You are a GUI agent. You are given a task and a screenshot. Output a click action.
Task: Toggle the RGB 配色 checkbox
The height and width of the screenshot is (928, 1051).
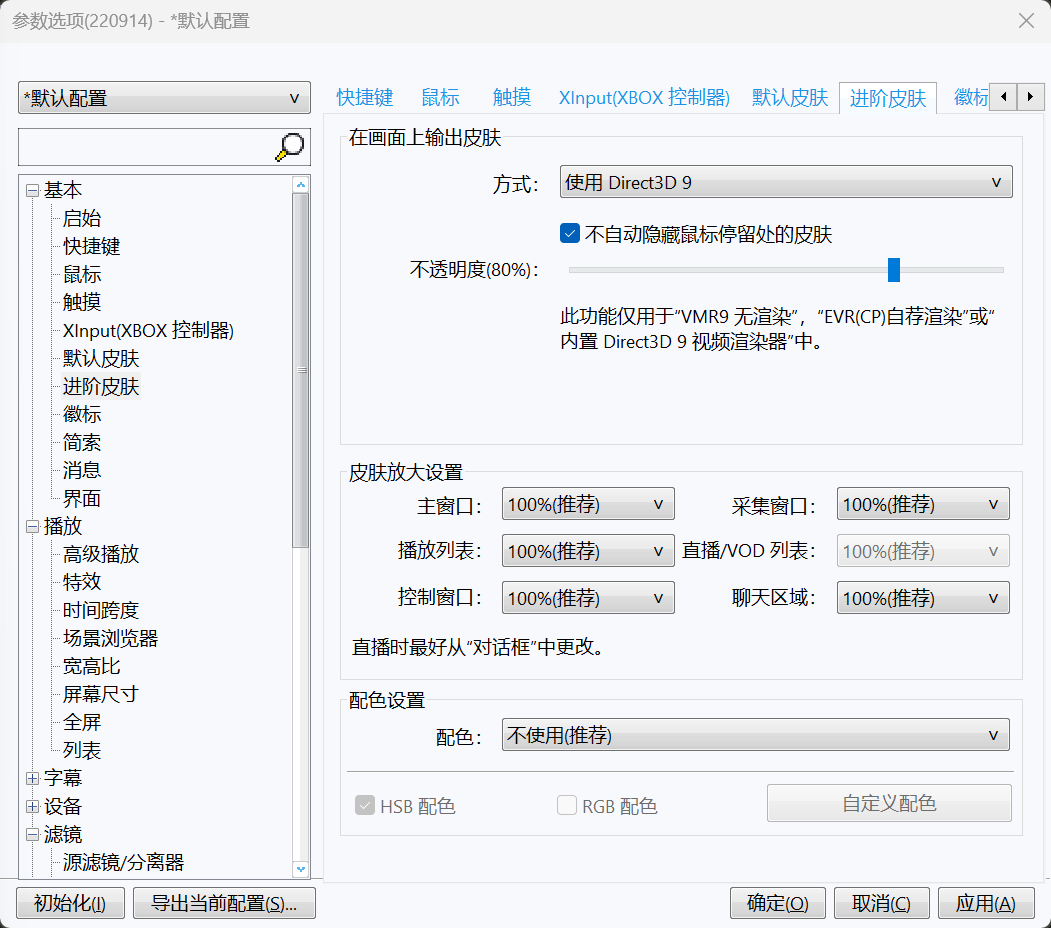coord(567,805)
